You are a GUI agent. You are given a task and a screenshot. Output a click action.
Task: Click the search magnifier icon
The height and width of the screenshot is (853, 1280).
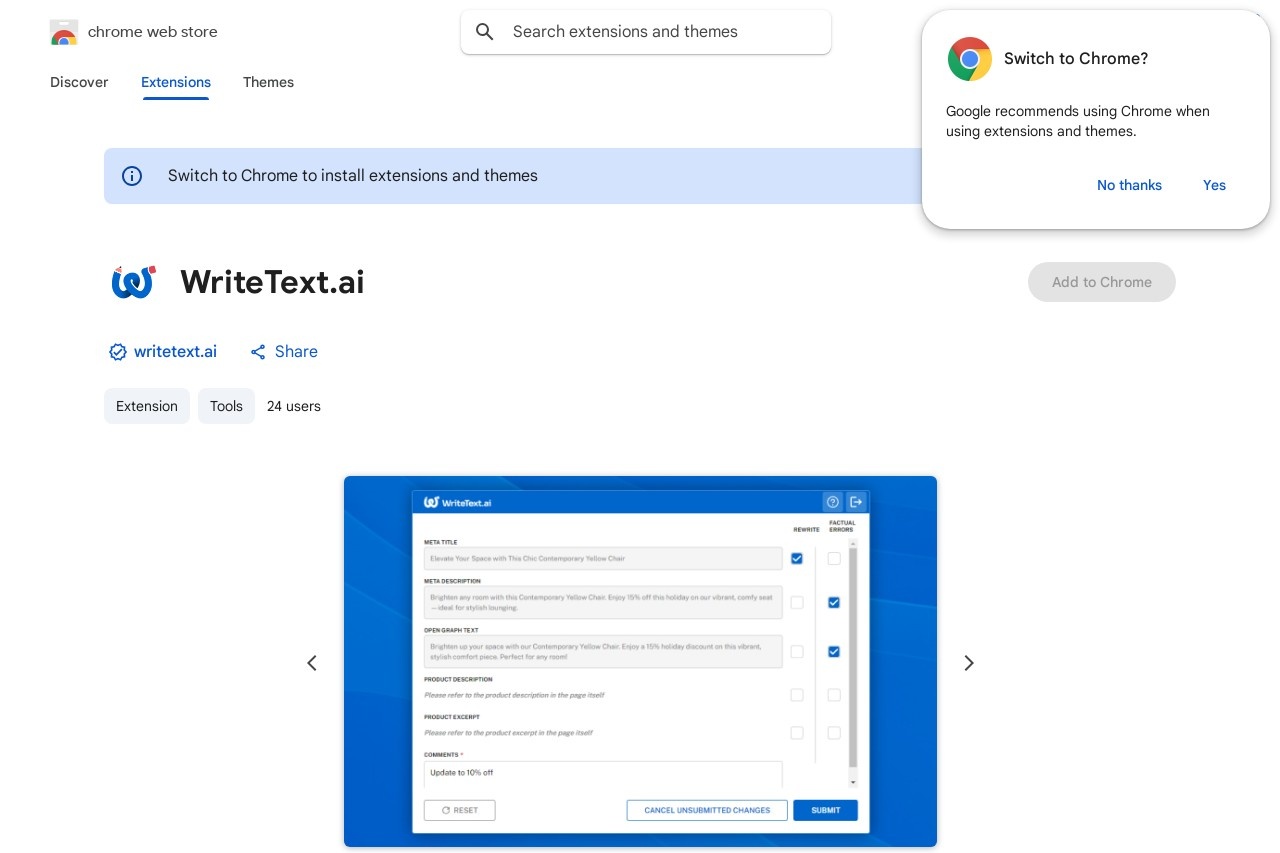click(485, 32)
